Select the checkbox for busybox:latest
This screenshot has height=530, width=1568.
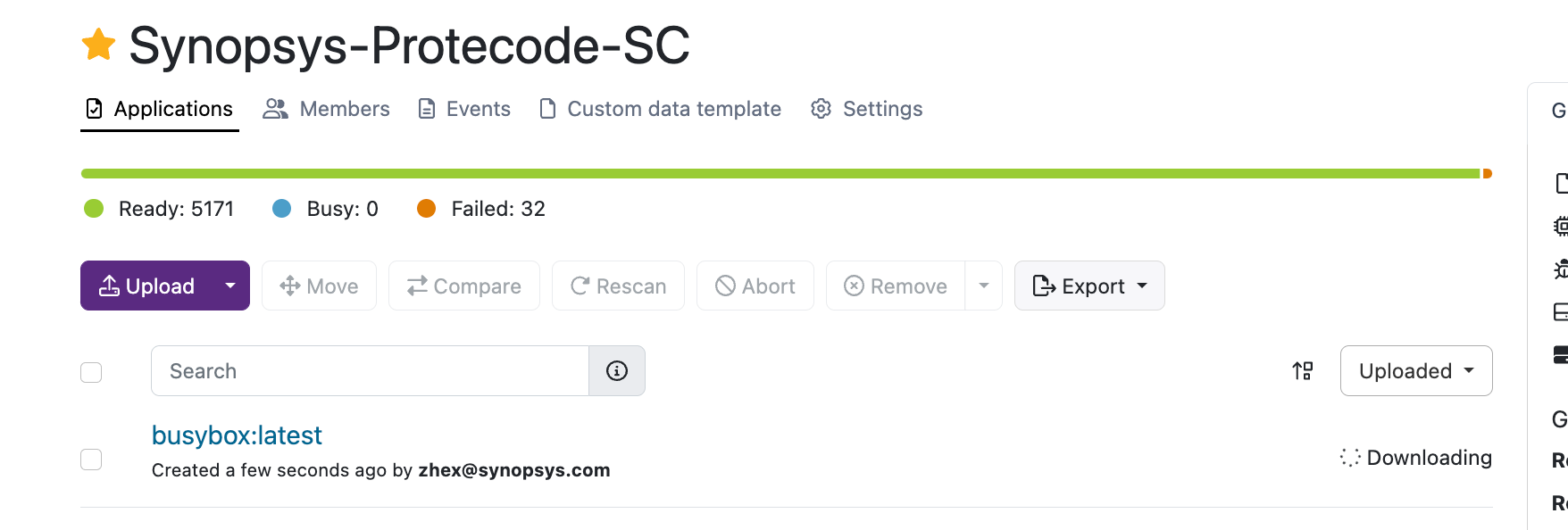90,459
